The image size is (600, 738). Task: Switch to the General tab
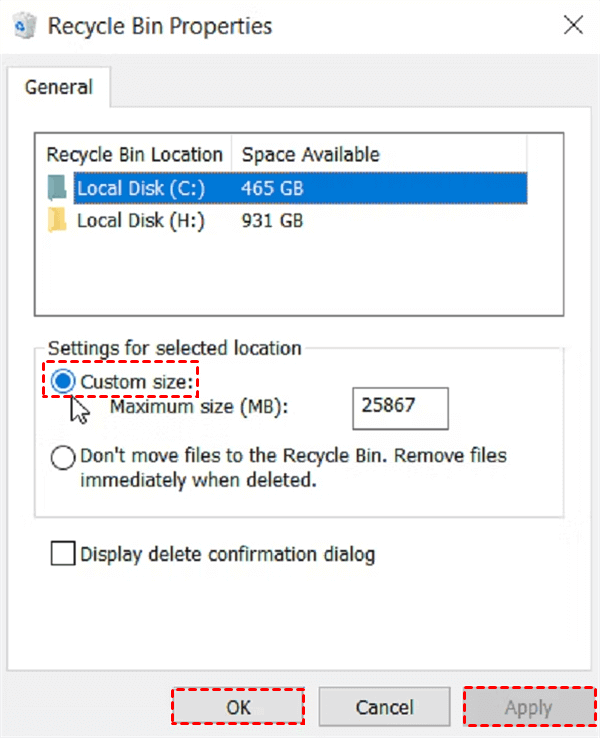click(58, 87)
